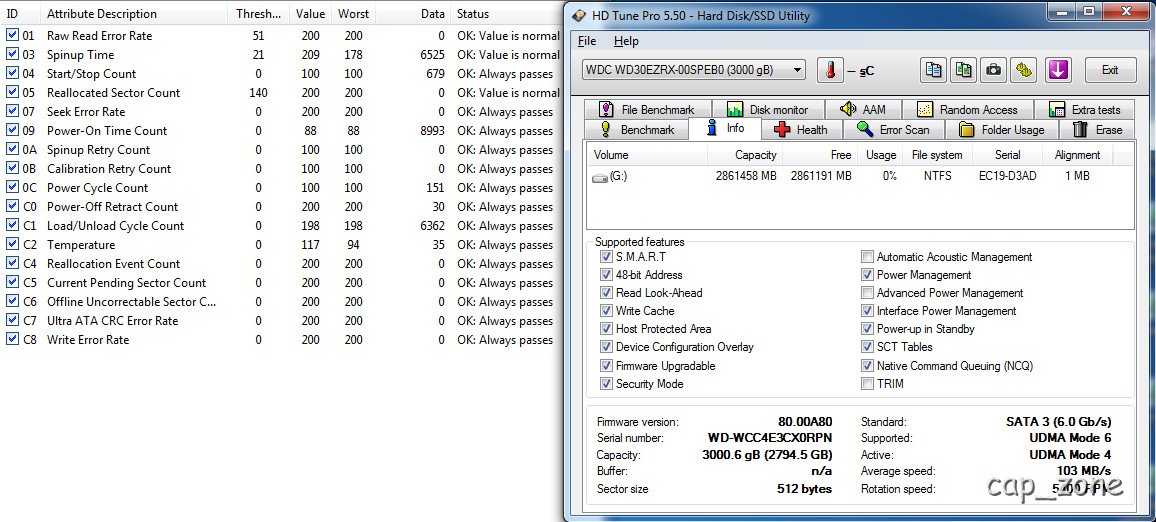Click the copy text to clipboard icon
1156x522 pixels.
933,70
